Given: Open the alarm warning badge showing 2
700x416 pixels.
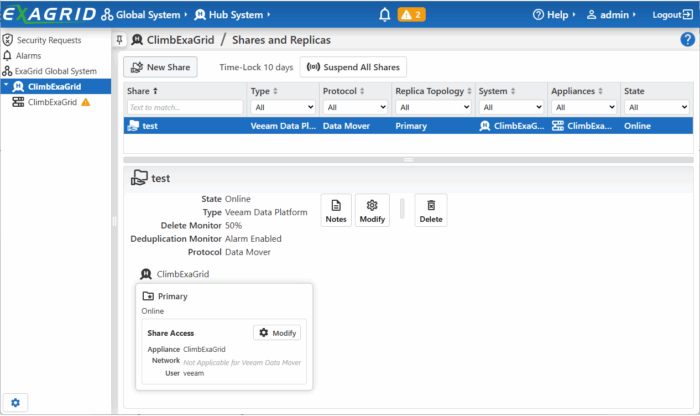Looking at the screenshot, I should coord(412,15).
